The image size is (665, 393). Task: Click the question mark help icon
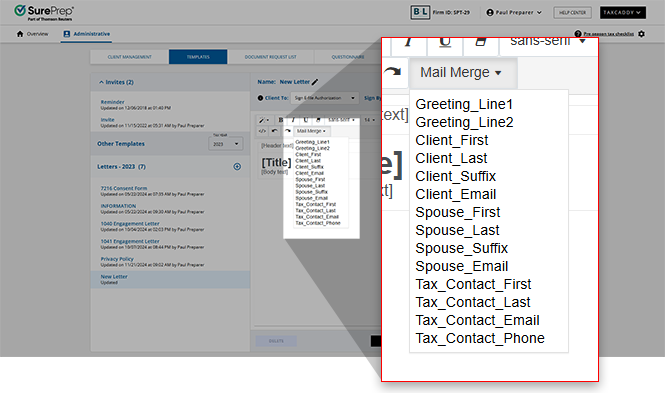[578, 34]
